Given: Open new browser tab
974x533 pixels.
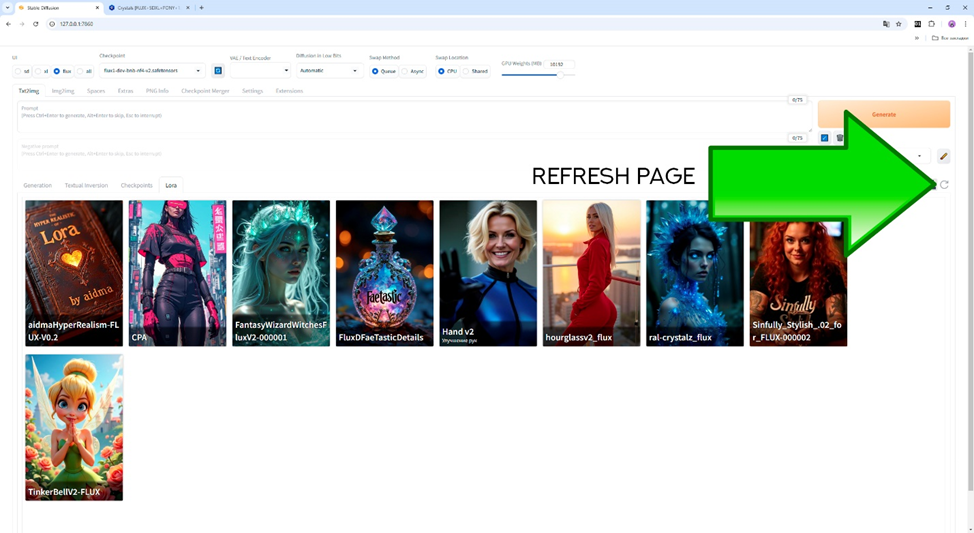Looking at the screenshot, I should (x=201, y=7).
